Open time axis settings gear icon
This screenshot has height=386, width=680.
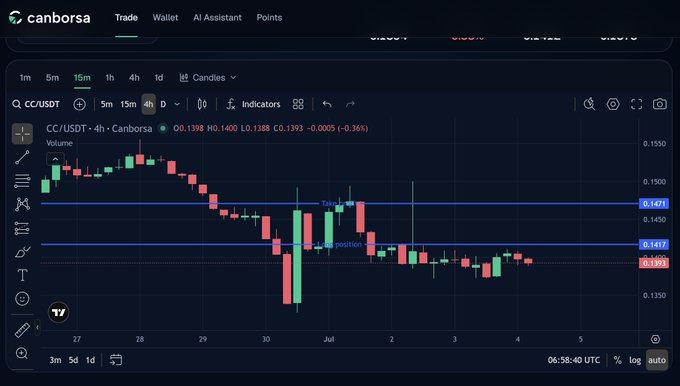click(655, 339)
